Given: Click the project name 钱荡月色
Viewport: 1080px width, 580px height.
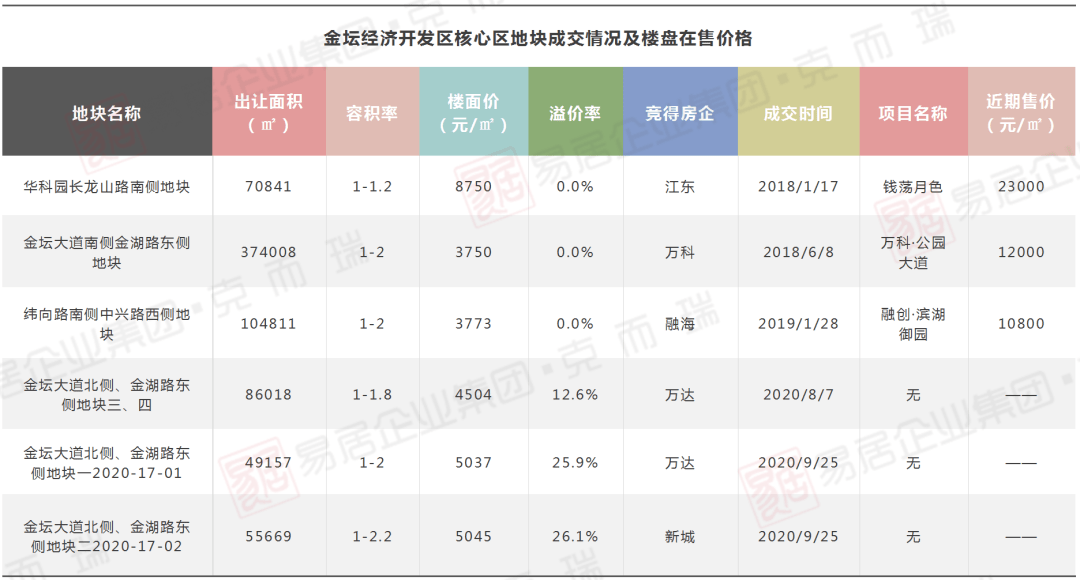Looking at the screenshot, I should (913, 187).
